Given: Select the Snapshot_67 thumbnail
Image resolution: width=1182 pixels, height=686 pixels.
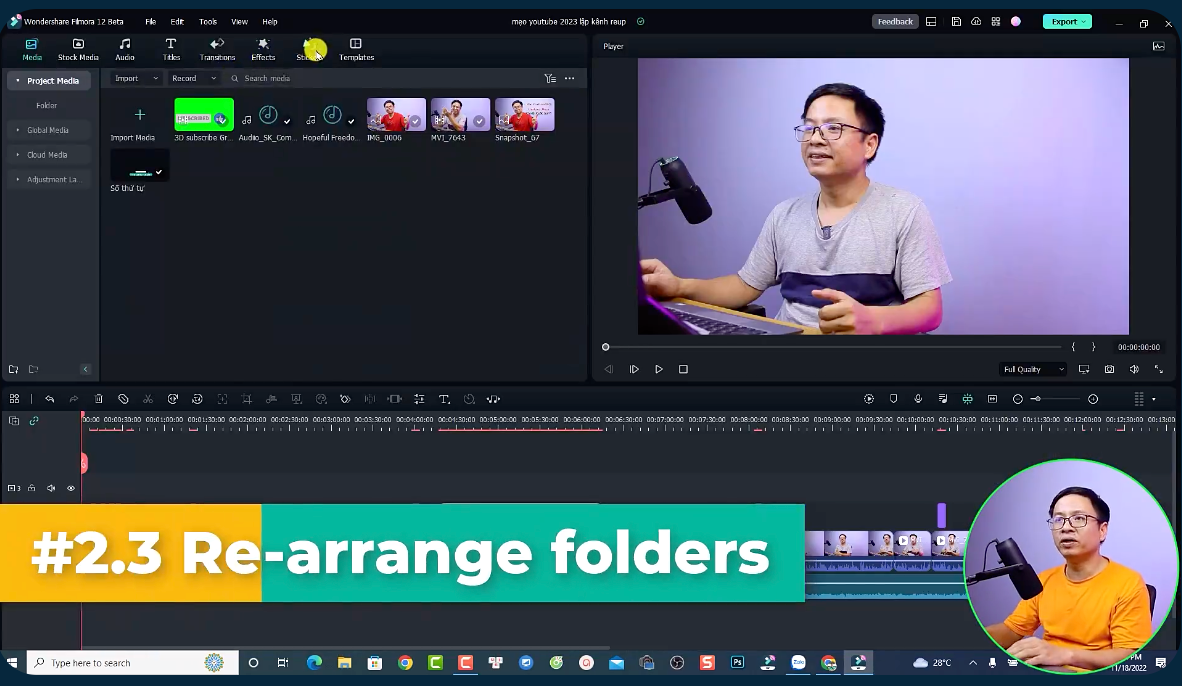Looking at the screenshot, I should pos(525,115).
